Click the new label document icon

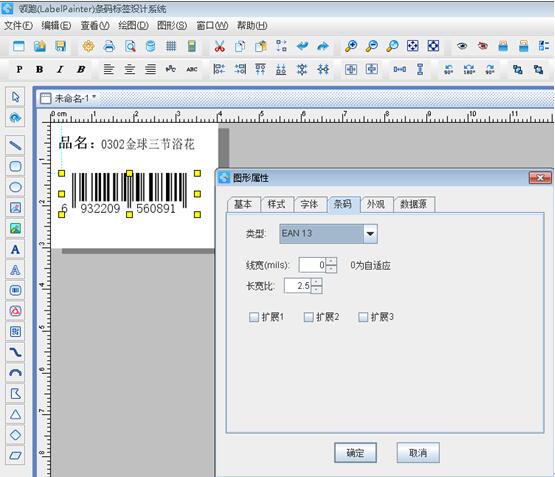[x=18, y=46]
